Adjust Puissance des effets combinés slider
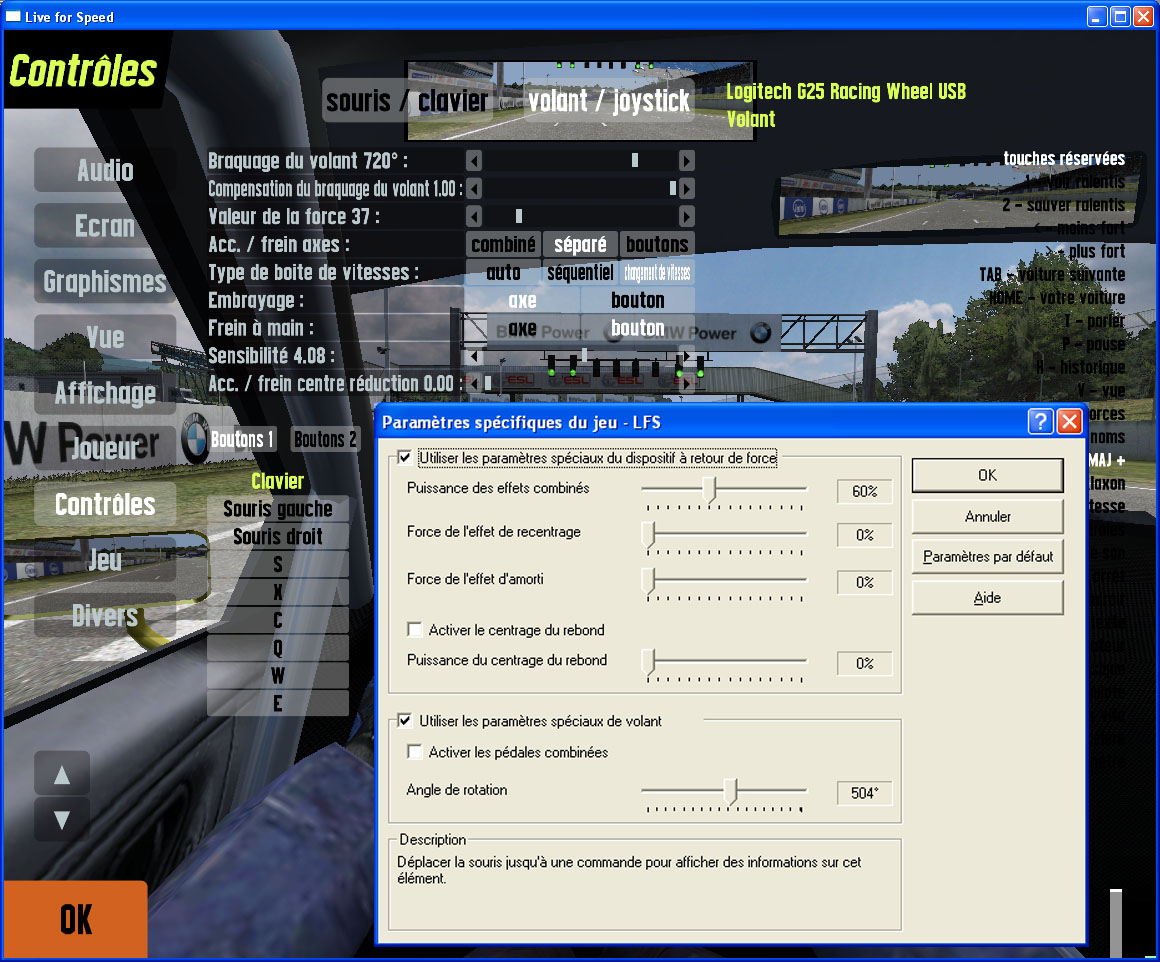This screenshot has width=1160, height=962. (710, 490)
